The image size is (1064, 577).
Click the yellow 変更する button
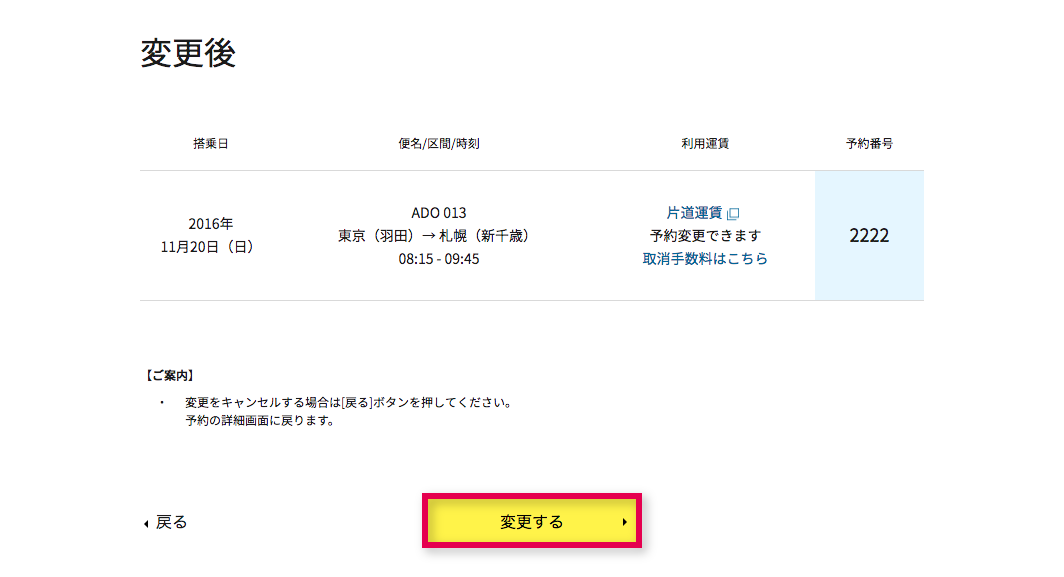[532, 521]
